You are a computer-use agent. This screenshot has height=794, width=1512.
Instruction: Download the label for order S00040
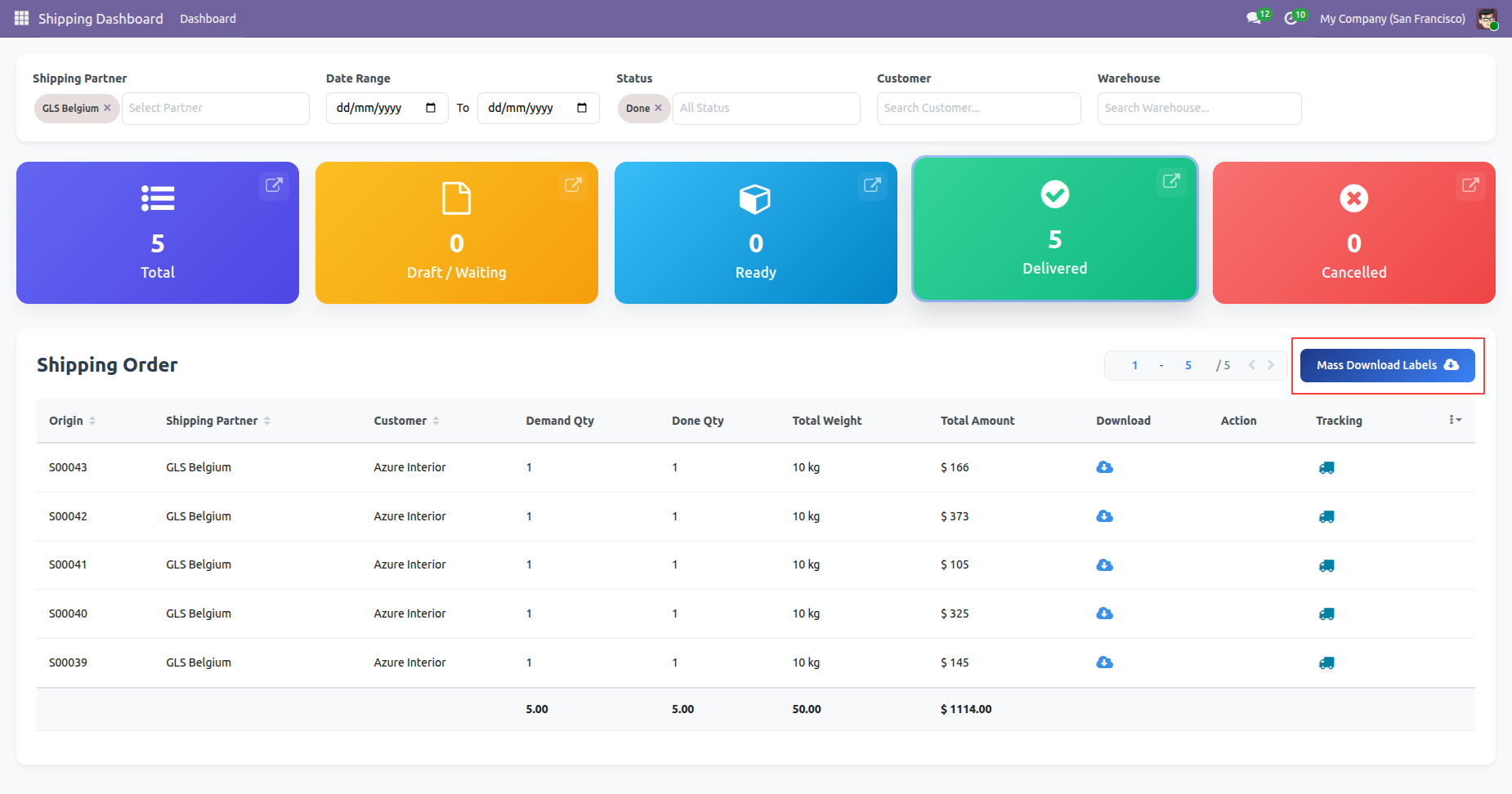[1104, 613]
